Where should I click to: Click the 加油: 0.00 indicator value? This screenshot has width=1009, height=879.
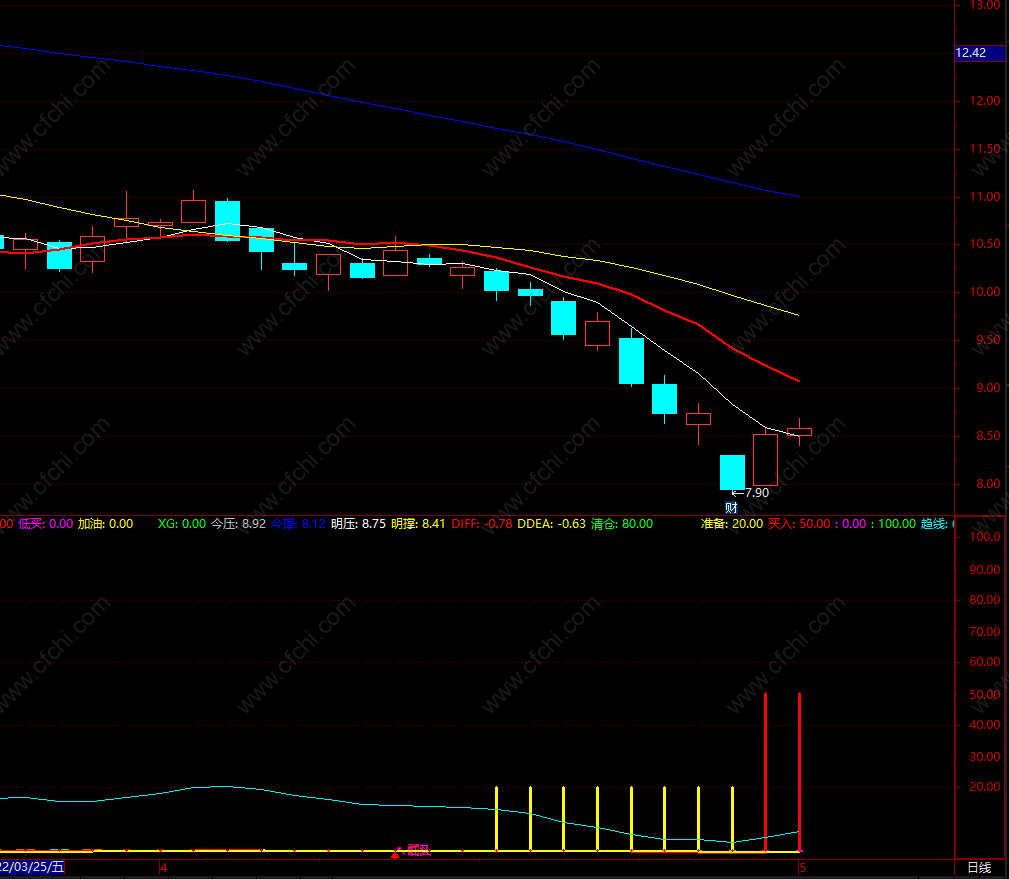[106, 524]
